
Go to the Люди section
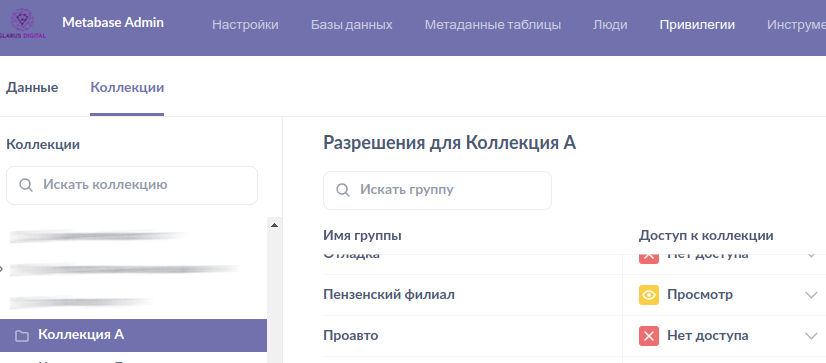pyautogui.click(x=610, y=25)
